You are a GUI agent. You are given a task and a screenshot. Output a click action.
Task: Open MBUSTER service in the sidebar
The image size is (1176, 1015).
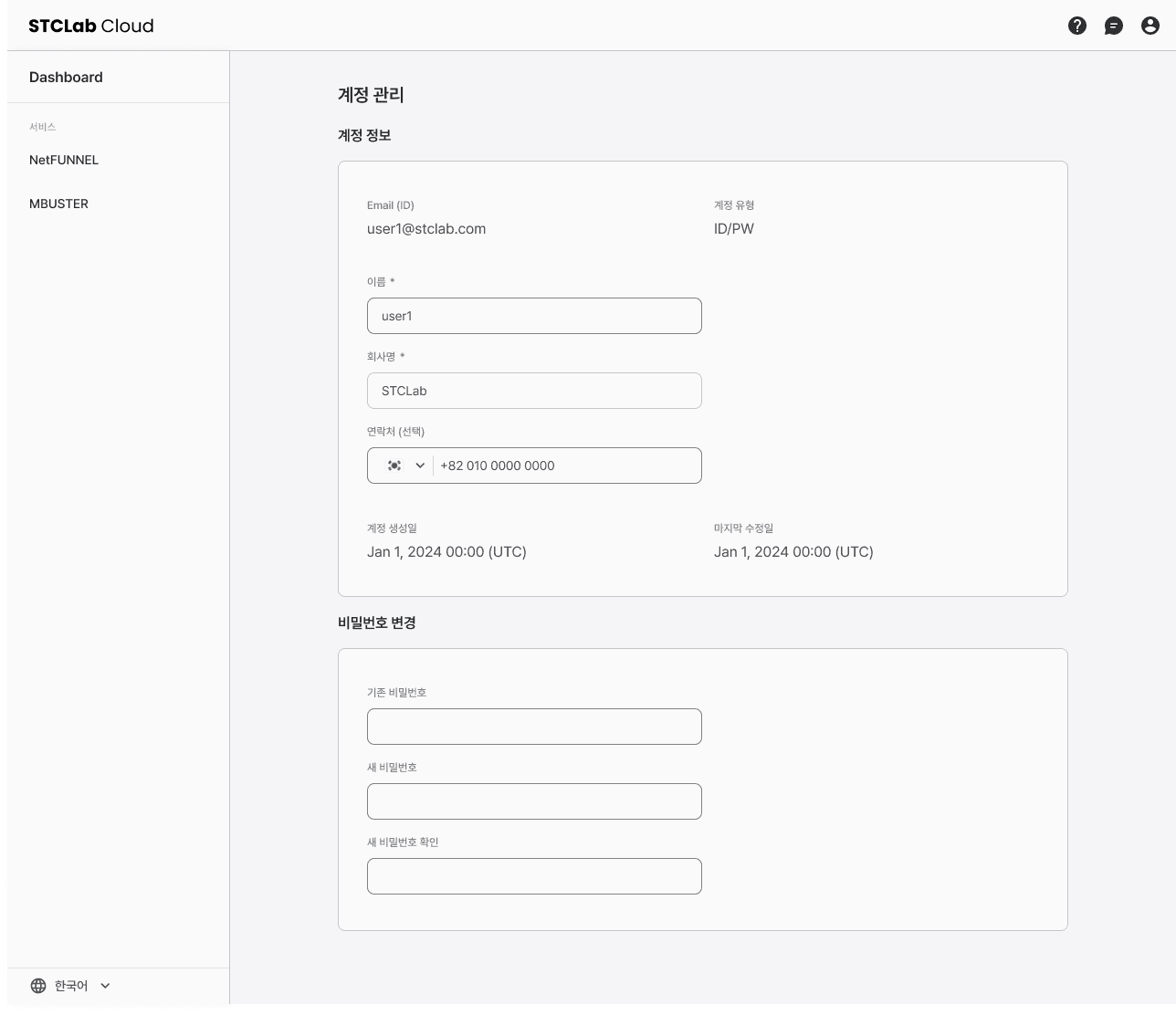[x=58, y=204]
